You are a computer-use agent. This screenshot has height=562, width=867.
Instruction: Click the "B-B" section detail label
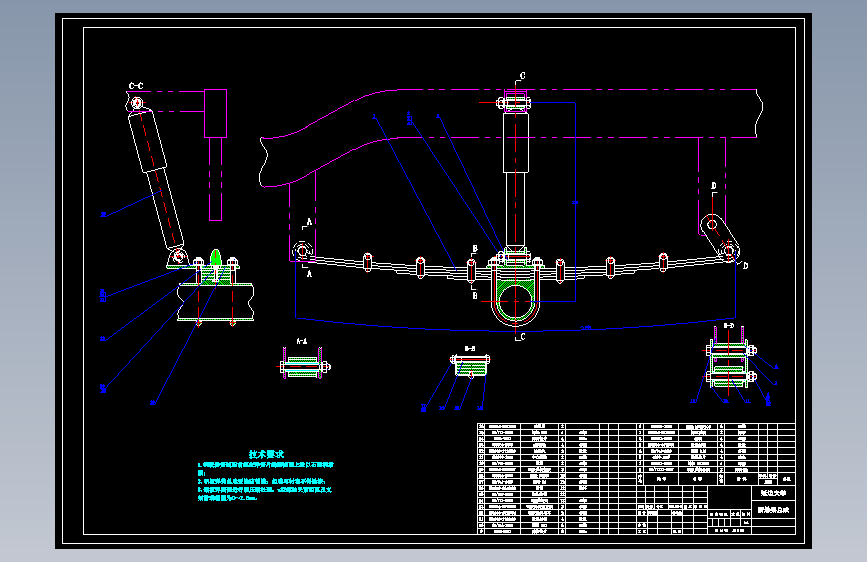tap(470, 348)
